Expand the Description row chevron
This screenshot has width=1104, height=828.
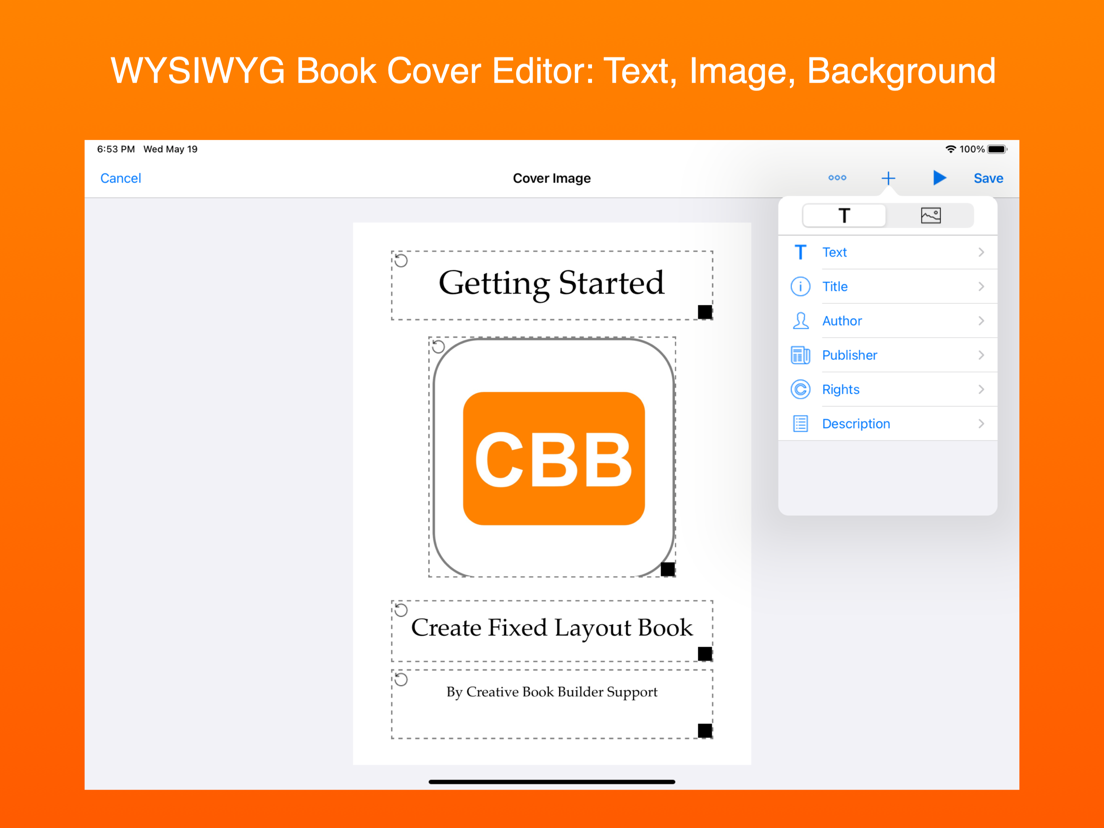pyautogui.click(x=981, y=424)
